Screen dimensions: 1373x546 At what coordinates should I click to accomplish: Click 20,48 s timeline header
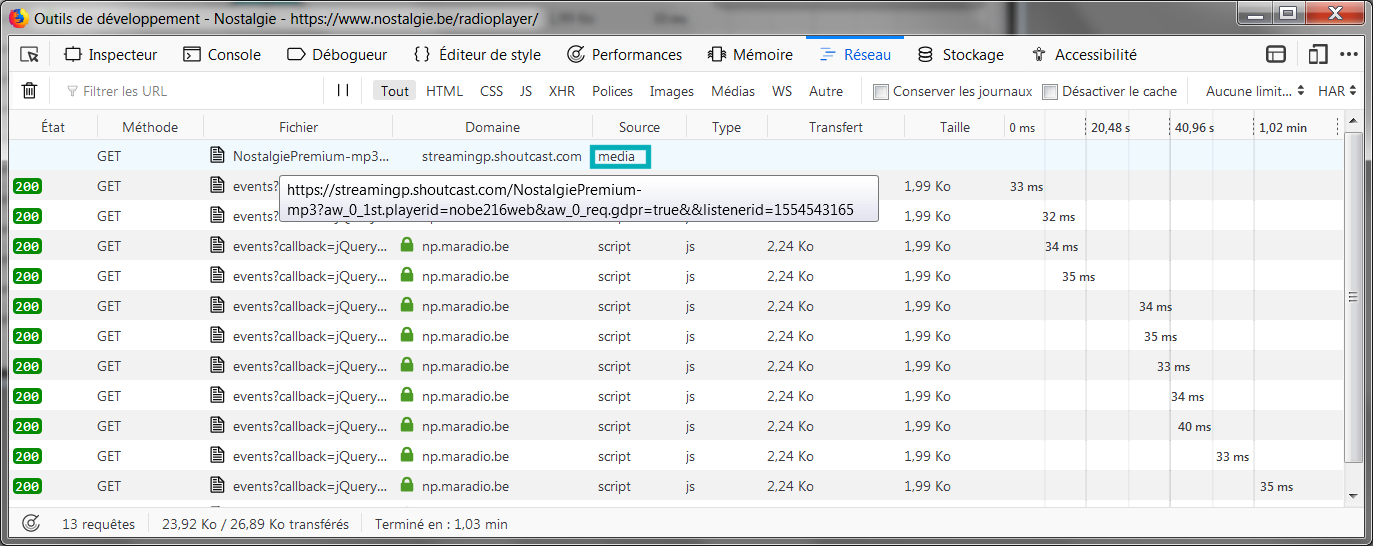1110,128
